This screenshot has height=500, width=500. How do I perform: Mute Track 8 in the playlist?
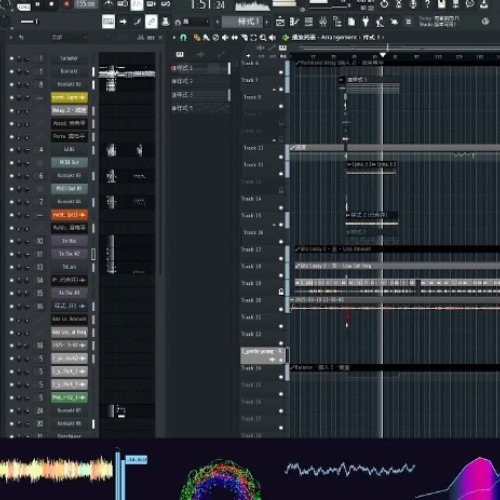(281, 106)
